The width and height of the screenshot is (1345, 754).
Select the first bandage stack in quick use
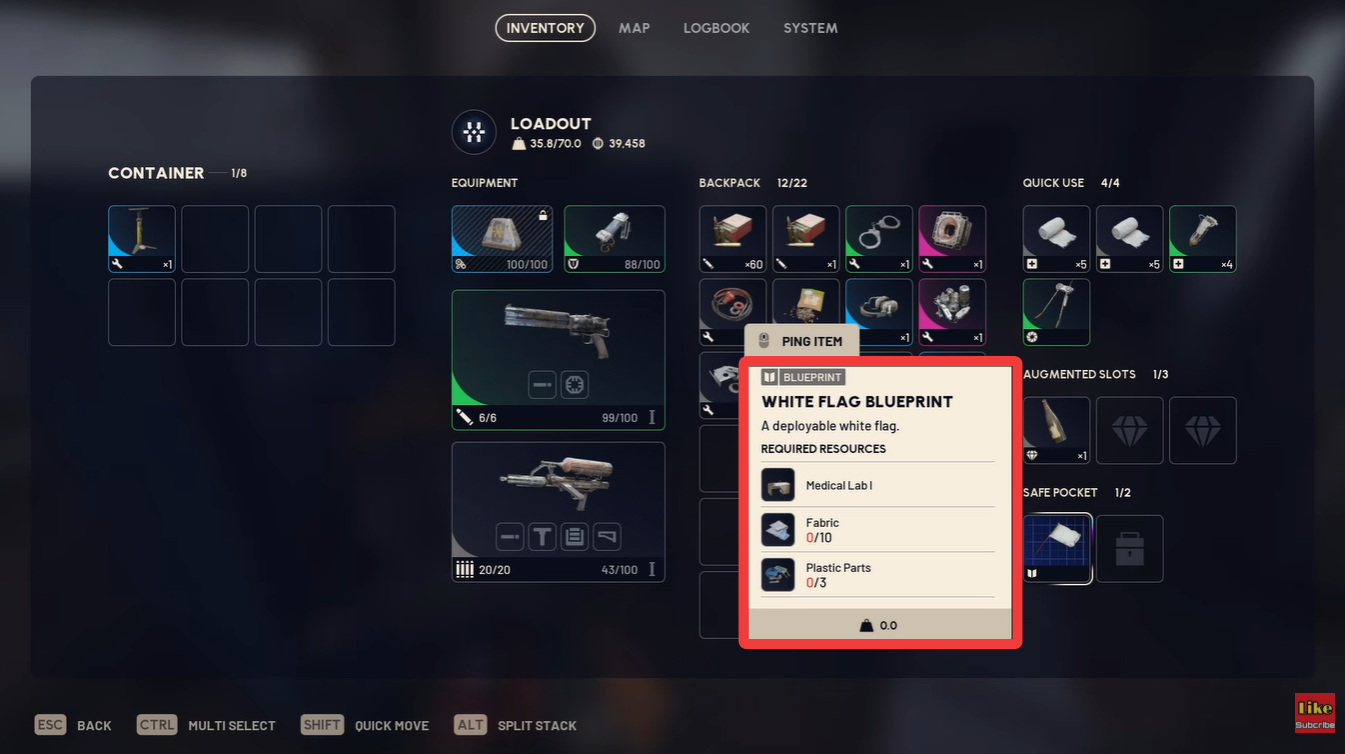pyautogui.click(x=1057, y=239)
